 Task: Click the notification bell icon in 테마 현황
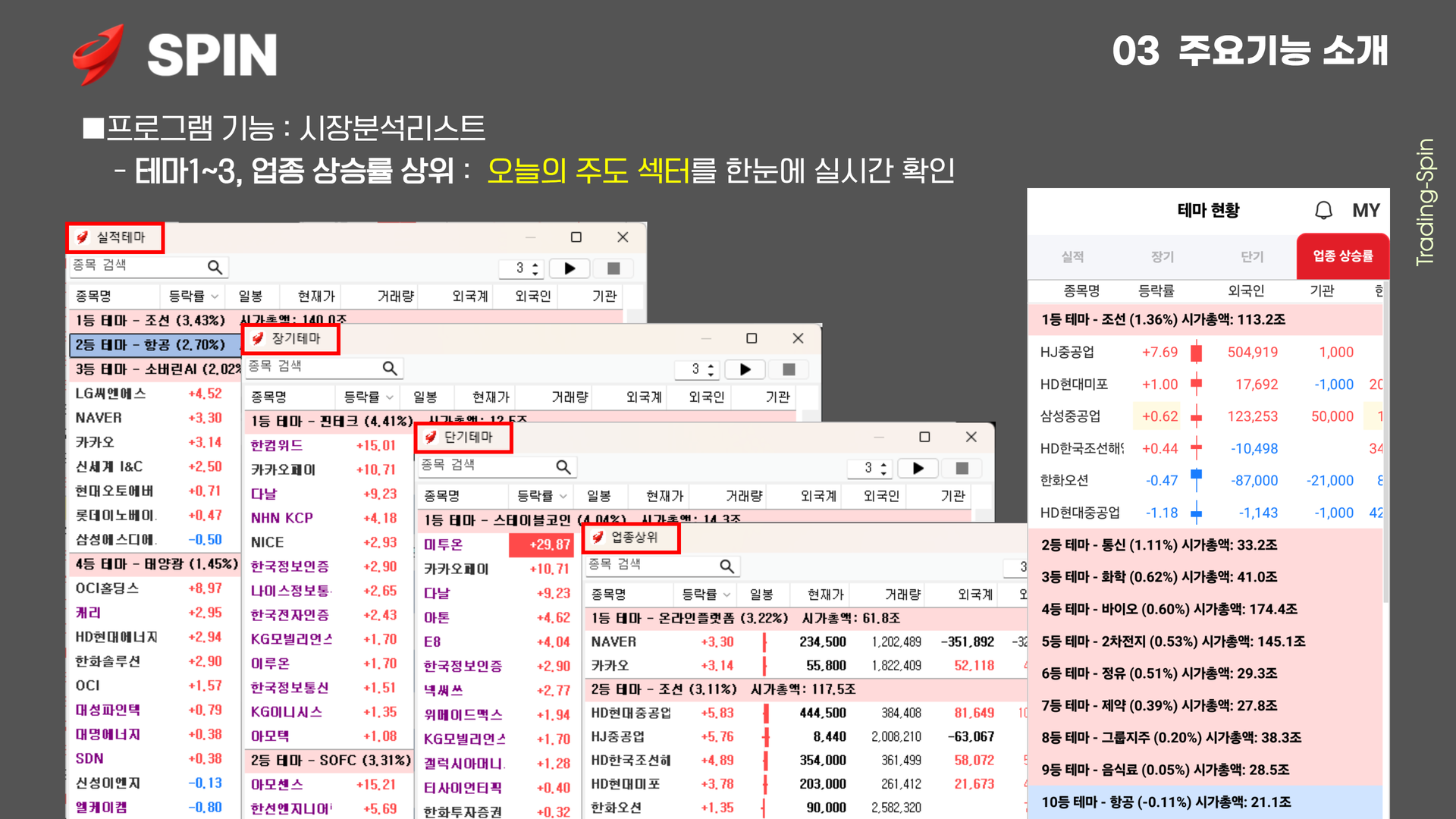[x=1323, y=210]
